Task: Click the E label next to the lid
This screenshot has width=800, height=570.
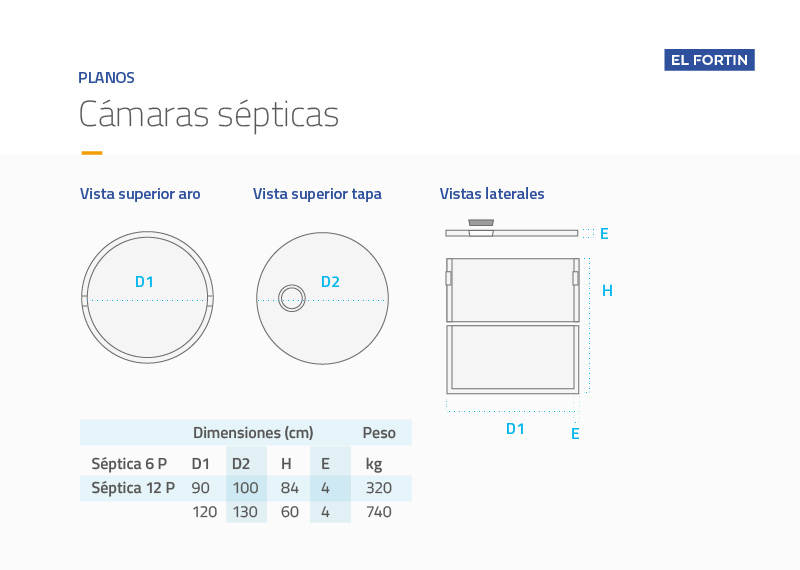Action: 604,234
